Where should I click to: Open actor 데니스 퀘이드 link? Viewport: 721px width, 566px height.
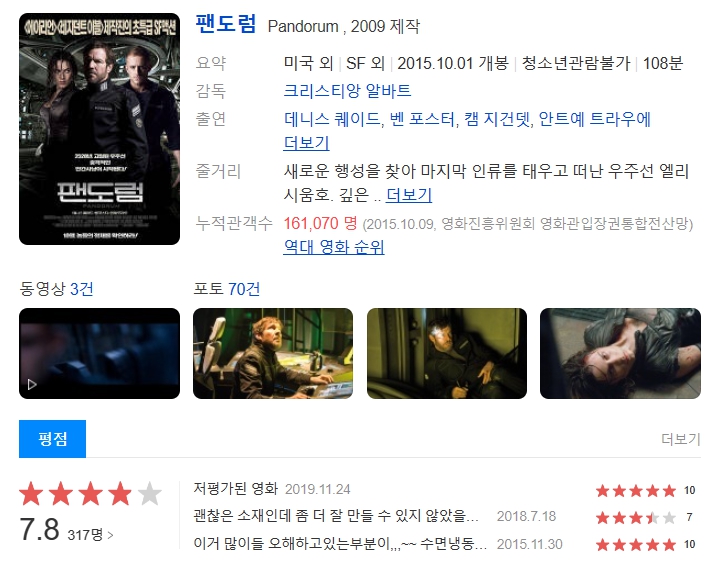coord(332,119)
